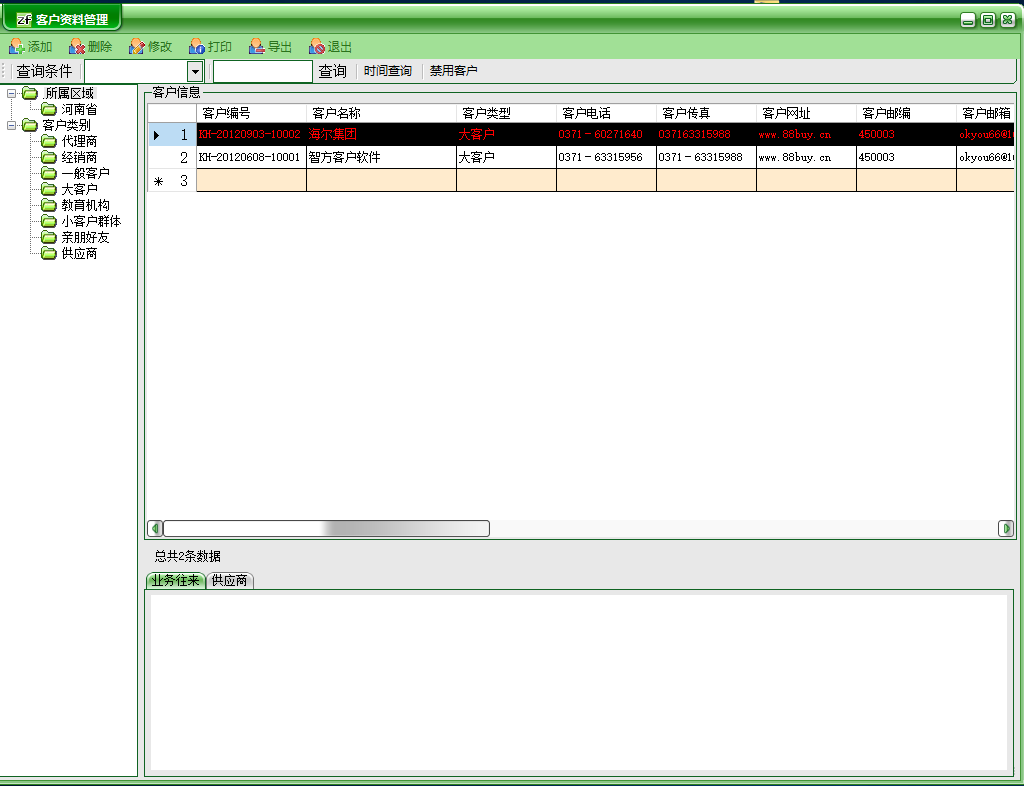Click the 退出 (Exit) toolbar icon
Viewport: 1024px width, 786px height.
click(x=317, y=46)
